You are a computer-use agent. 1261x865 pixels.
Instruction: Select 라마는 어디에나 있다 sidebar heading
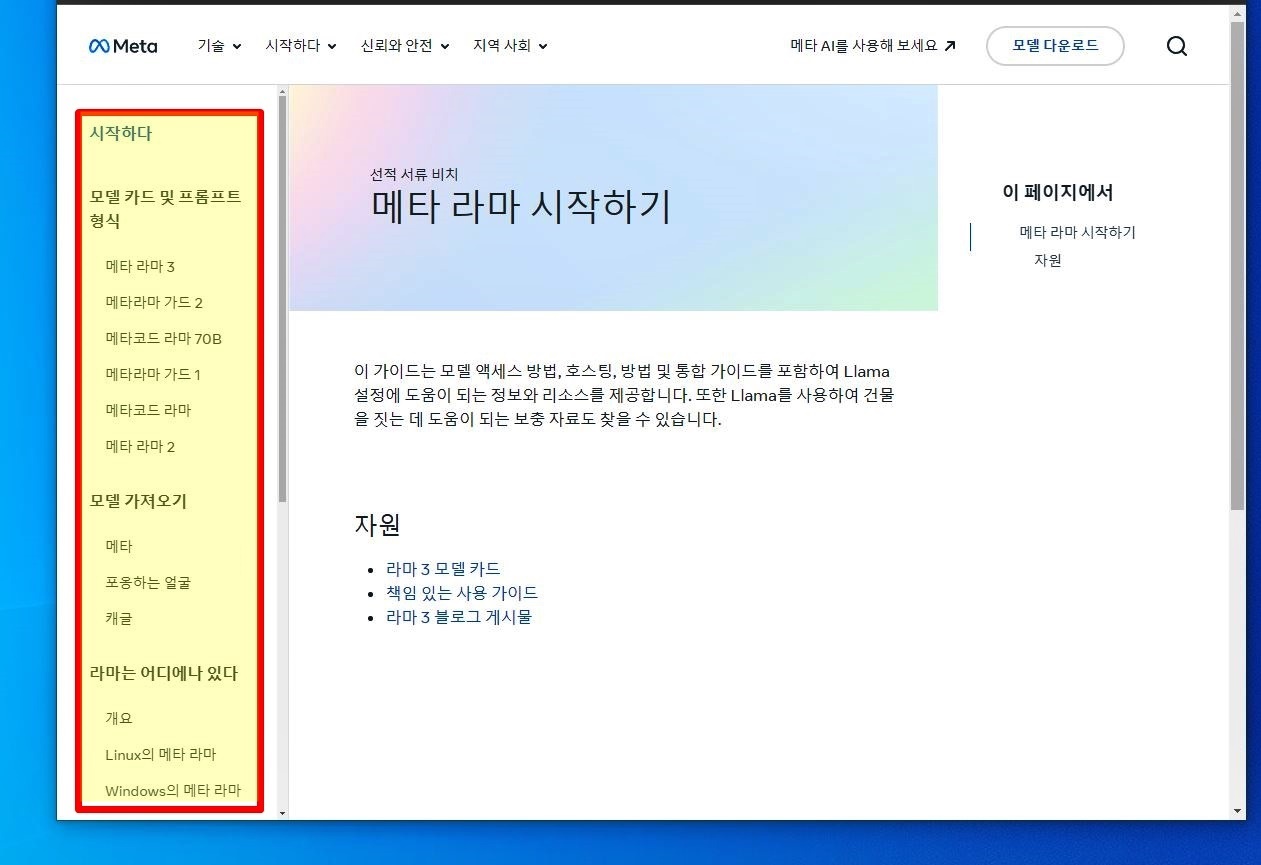tap(164, 673)
